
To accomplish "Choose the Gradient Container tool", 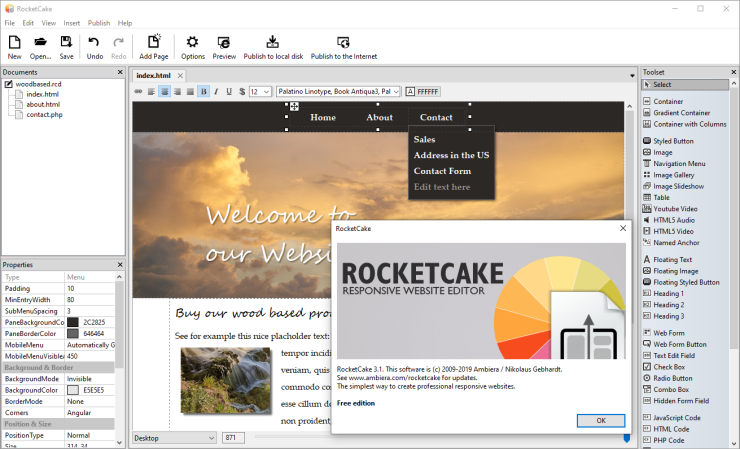I will pyautogui.click(x=681, y=113).
